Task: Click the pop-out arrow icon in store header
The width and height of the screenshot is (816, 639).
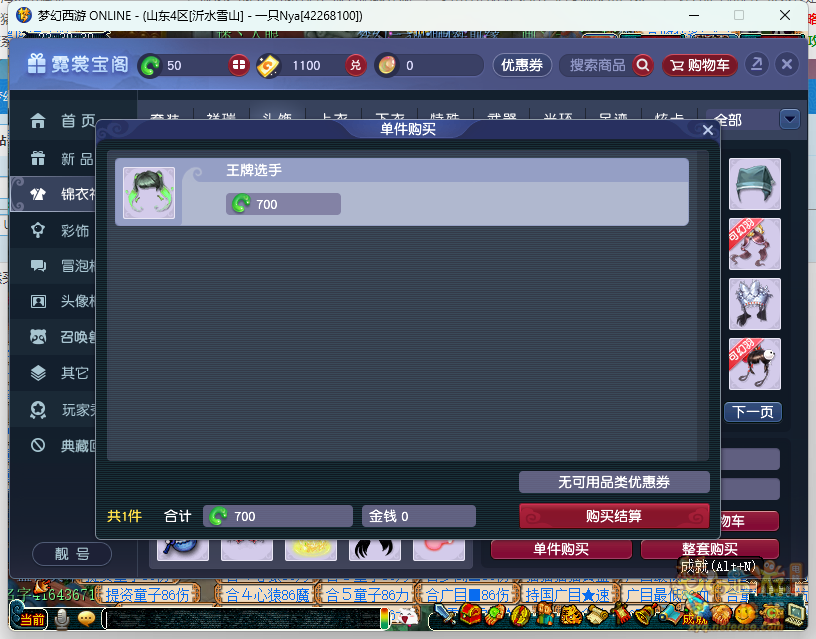Action: pyautogui.click(x=757, y=65)
